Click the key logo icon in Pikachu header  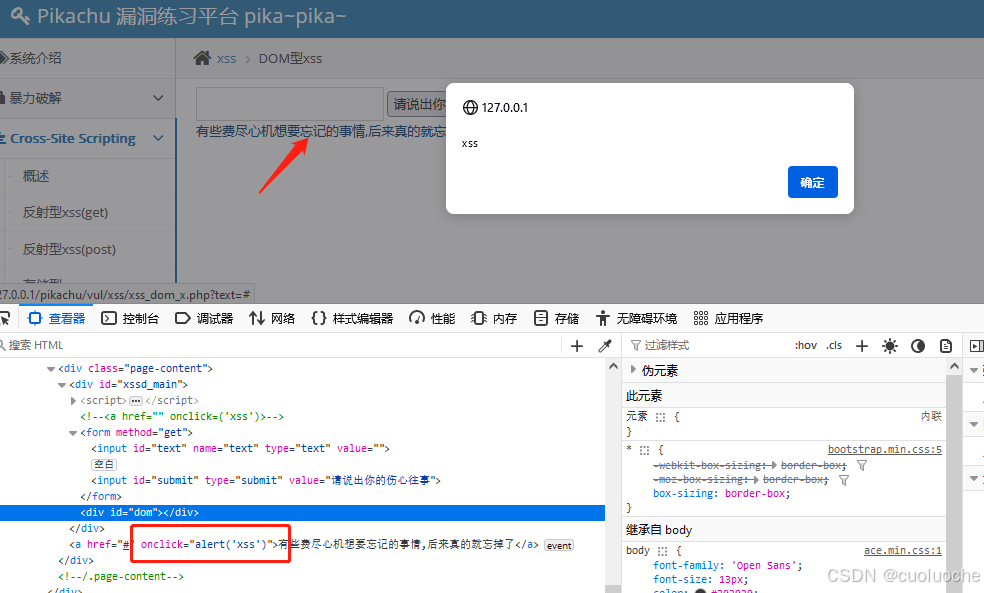click(20, 16)
